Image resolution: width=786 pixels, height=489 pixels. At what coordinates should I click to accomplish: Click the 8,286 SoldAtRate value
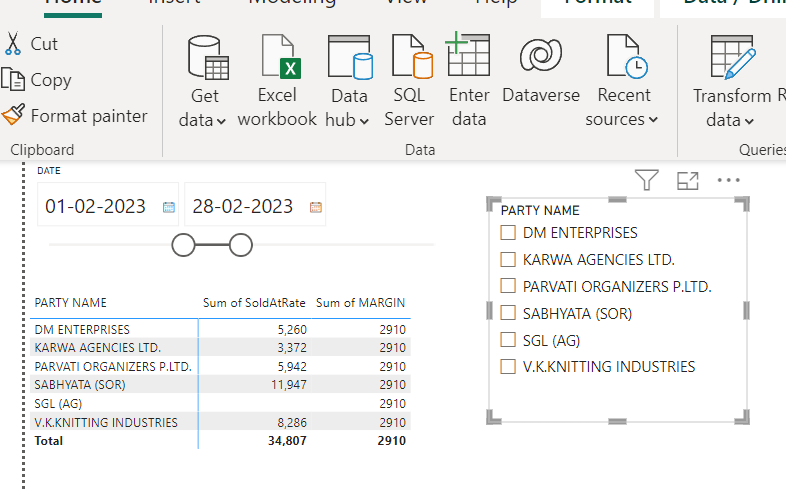click(292, 422)
